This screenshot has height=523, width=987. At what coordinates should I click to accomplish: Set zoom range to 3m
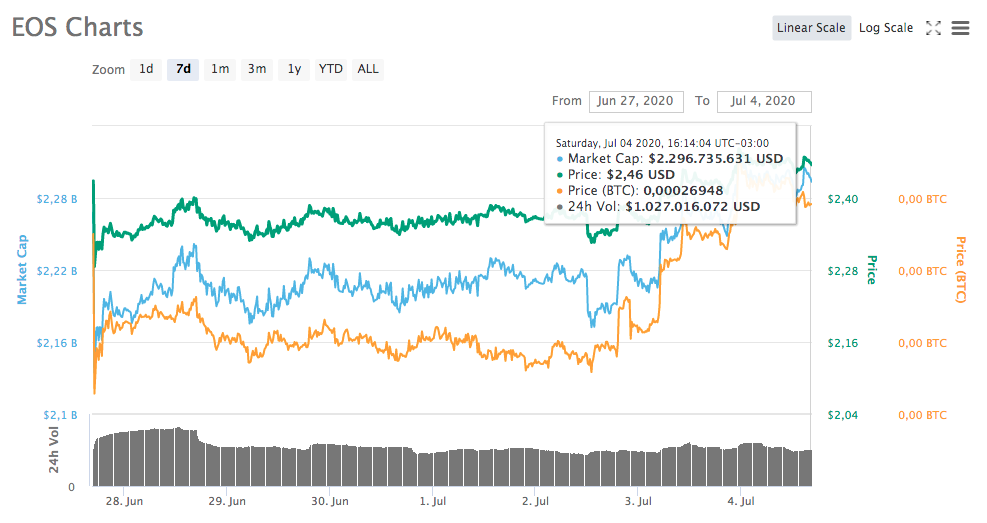[x=257, y=69]
